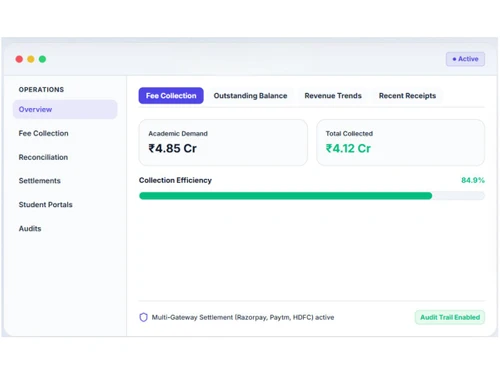
Task: Navigate to Student Portals in sidebar
Action: coord(46,205)
